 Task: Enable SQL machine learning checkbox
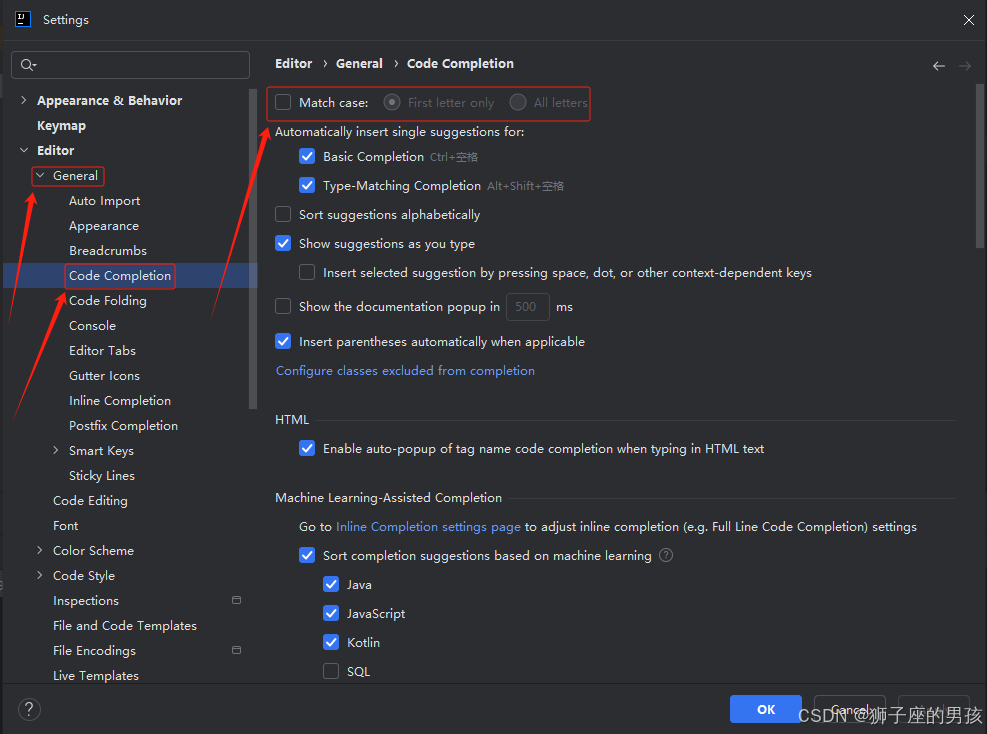(x=331, y=671)
